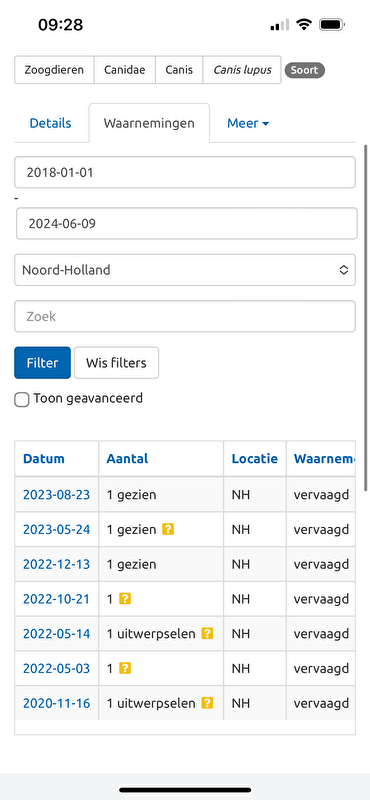Select the '1 gezien' cell for 2022-12-13

(161, 564)
